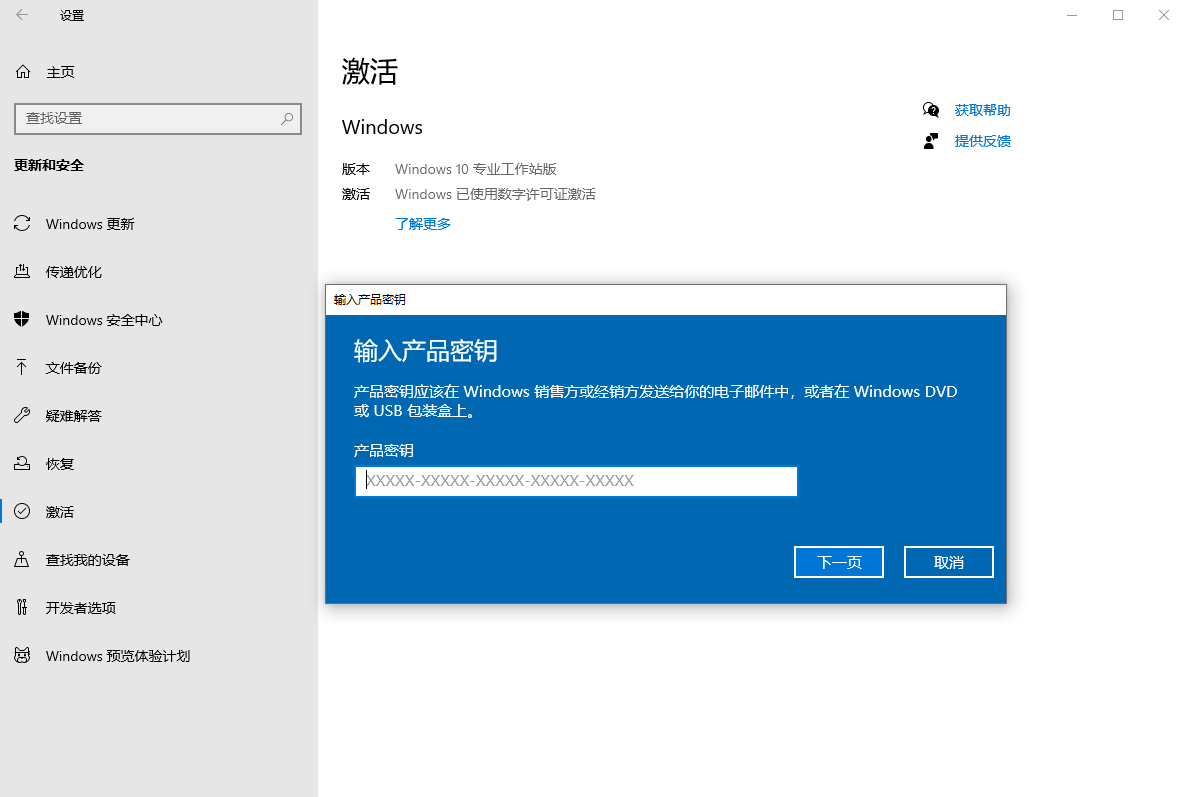Click the 查找我的设备 locator icon
The width and height of the screenshot is (1187, 797).
22,559
